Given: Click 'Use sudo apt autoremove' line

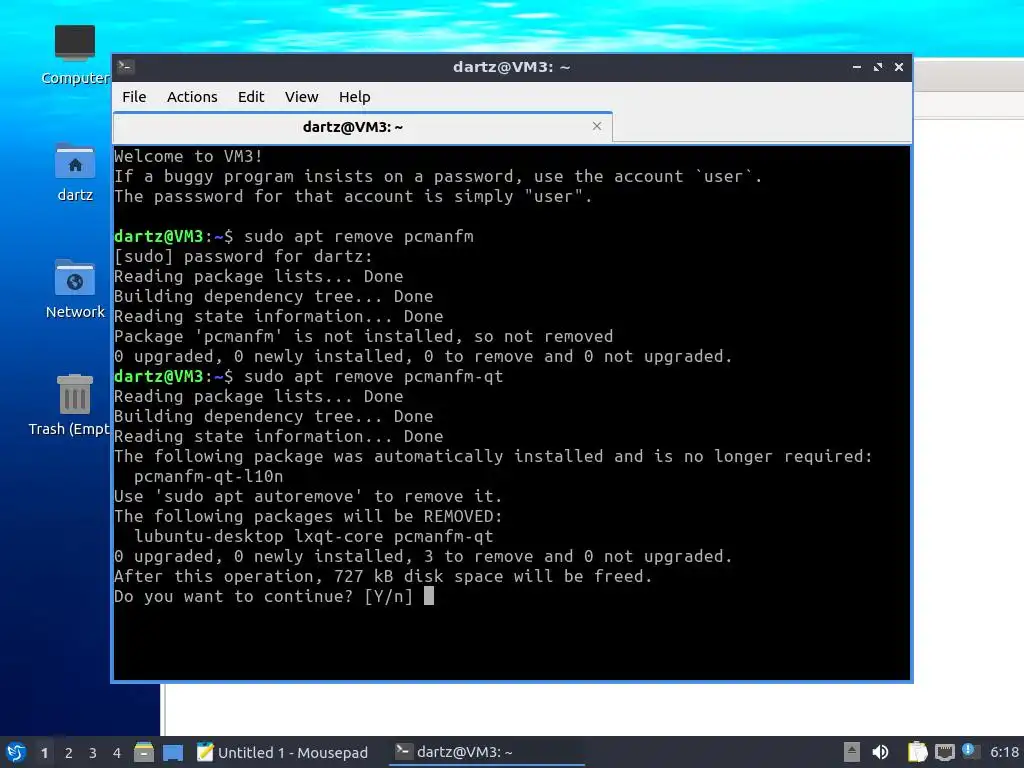Looking at the screenshot, I should [308, 496].
